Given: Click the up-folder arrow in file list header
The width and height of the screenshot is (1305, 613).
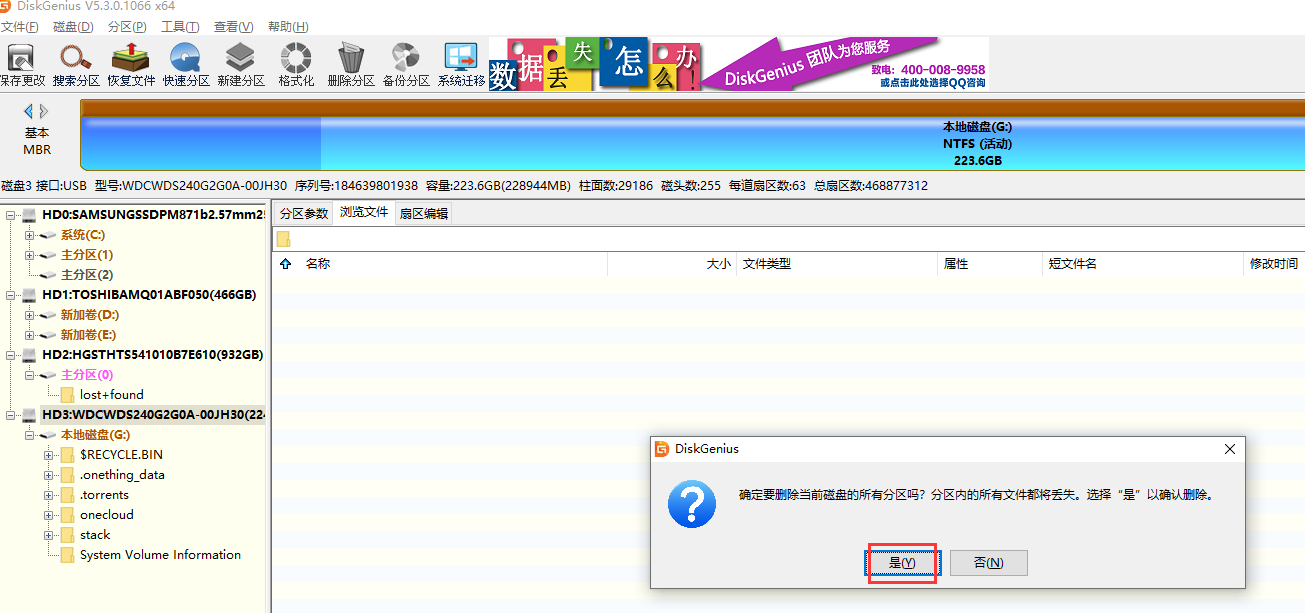Looking at the screenshot, I should (x=286, y=264).
